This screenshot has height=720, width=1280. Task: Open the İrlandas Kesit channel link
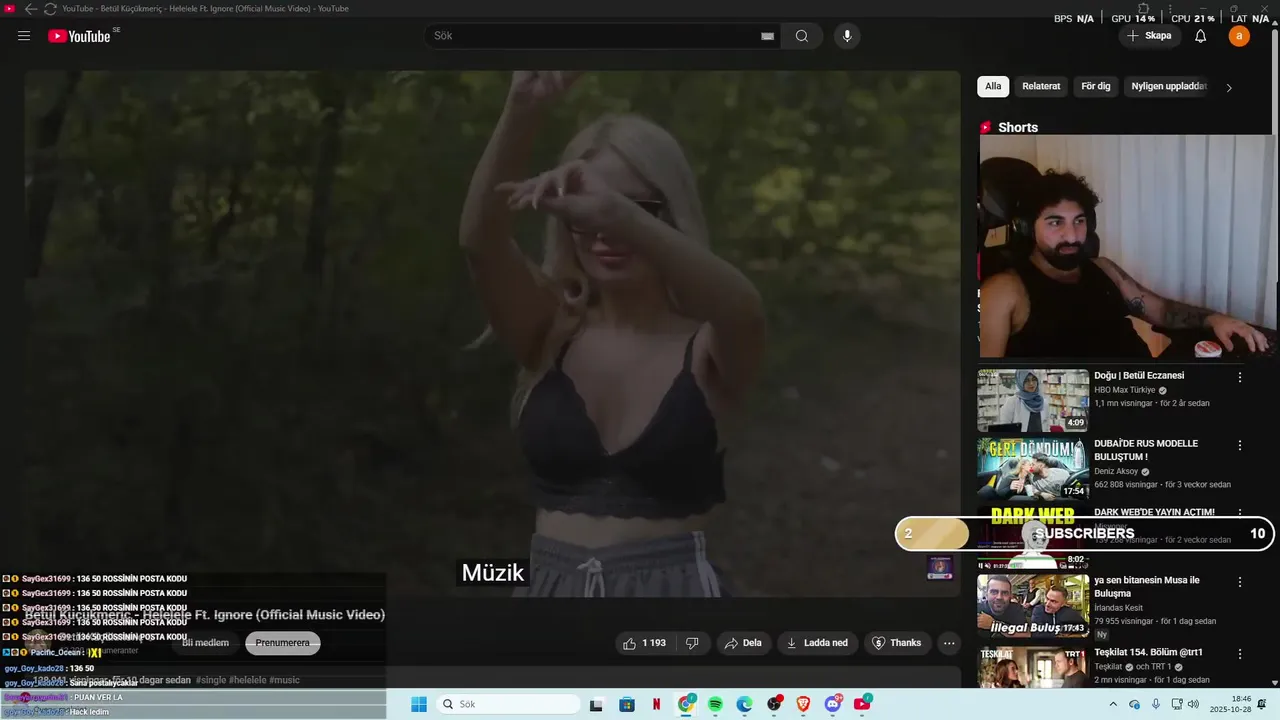click(x=1118, y=608)
